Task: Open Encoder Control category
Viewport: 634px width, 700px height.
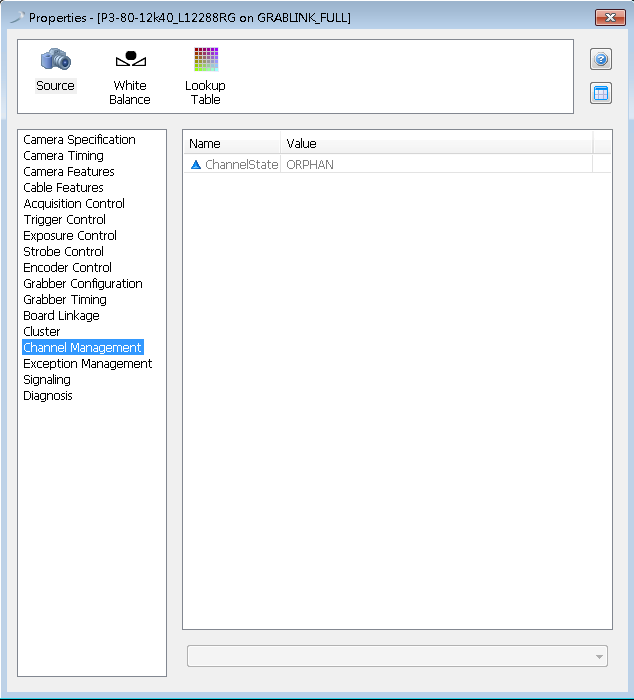Action: (x=67, y=268)
